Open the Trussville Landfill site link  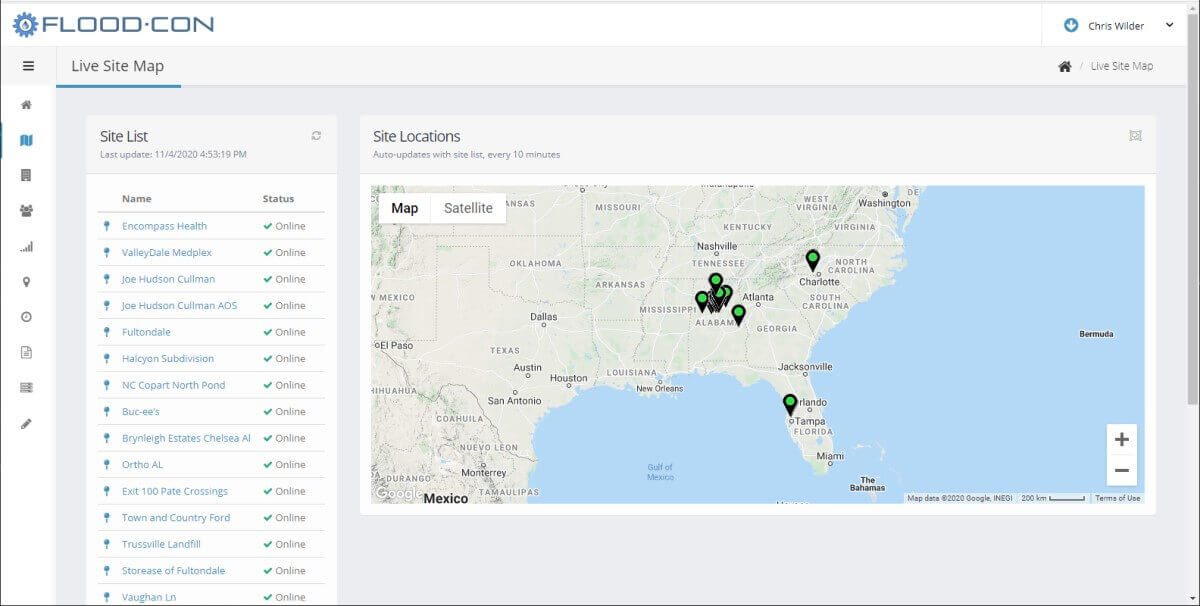(161, 544)
